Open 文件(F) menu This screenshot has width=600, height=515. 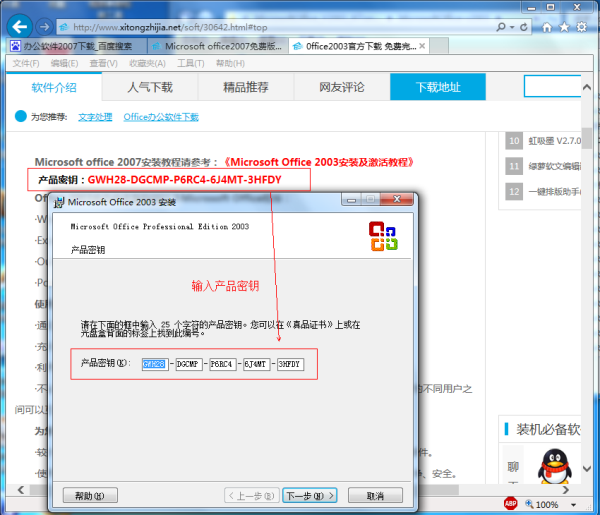point(26,63)
